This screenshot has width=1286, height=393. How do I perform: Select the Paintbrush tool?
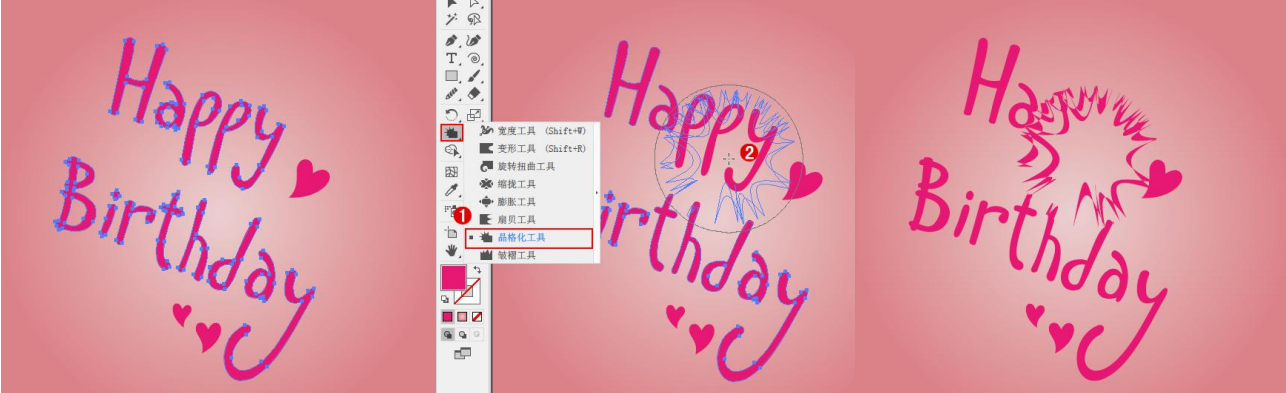coord(474,76)
